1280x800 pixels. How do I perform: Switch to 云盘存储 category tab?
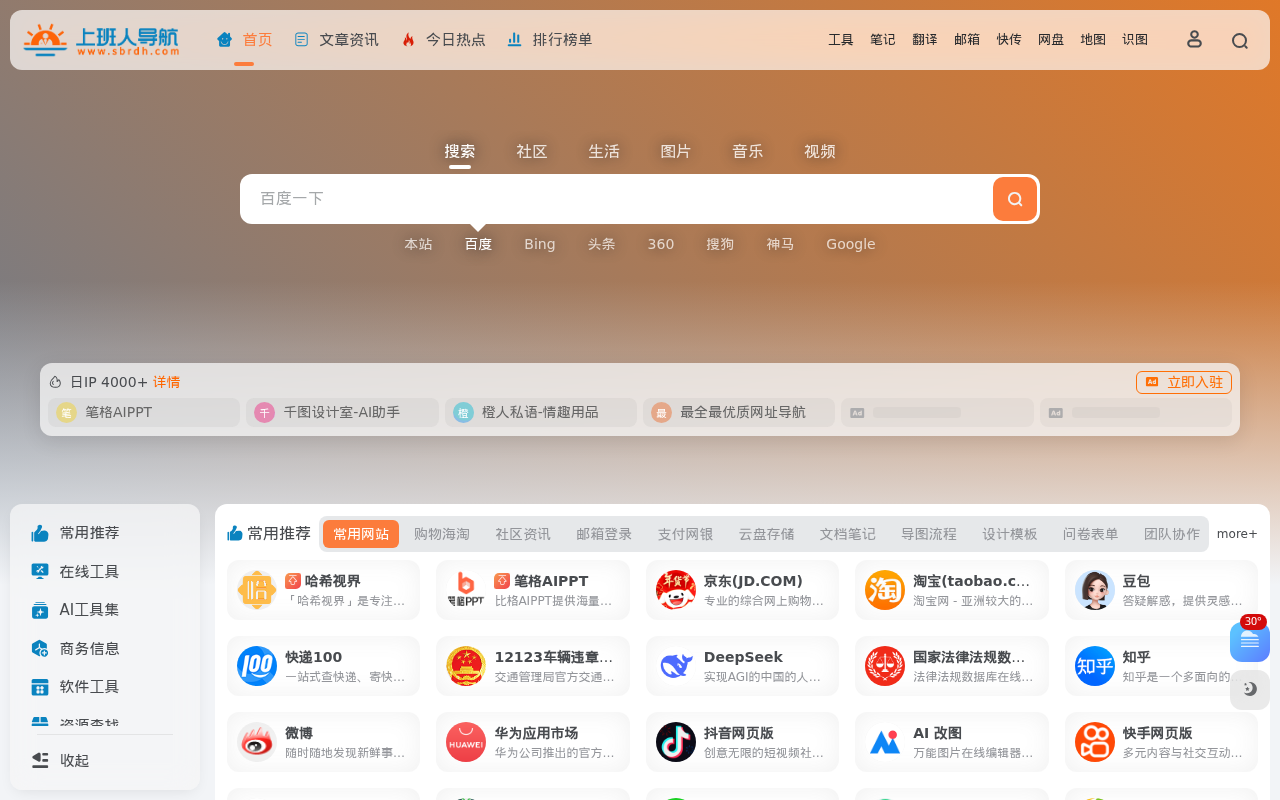pos(767,534)
